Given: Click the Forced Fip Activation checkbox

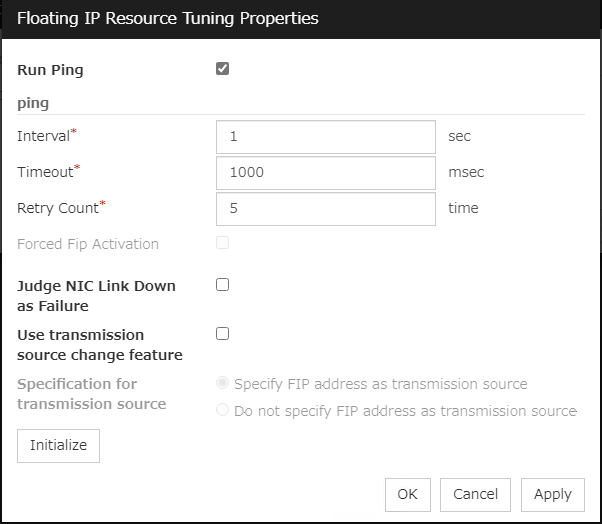Looking at the screenshot, I should point(222,243).
